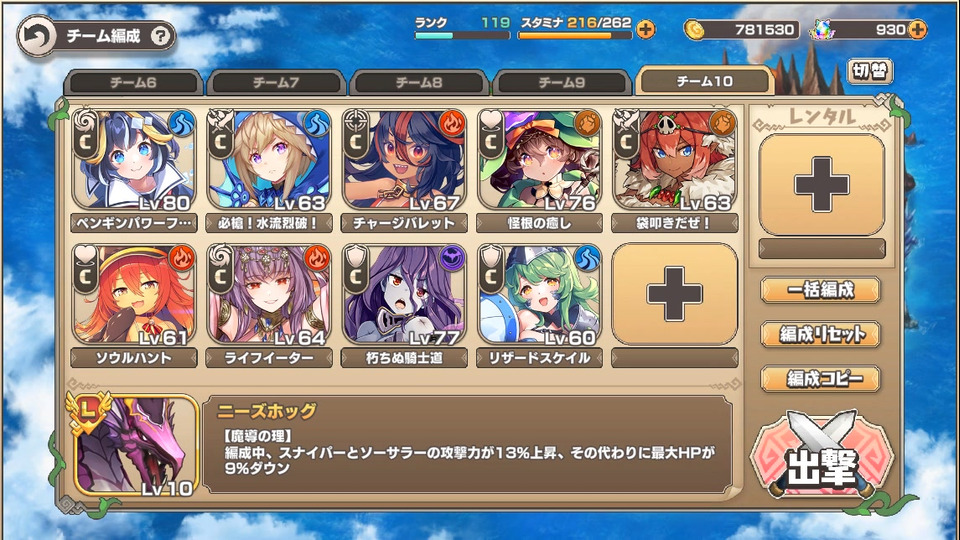Screen dimensions: 960x540
Task: Open the help question mark icon
Action: (160, 36)
